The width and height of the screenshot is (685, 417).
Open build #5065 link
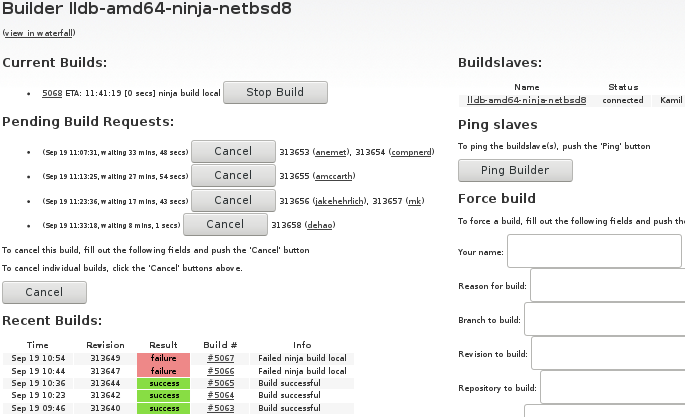click(x=221, y=383)
